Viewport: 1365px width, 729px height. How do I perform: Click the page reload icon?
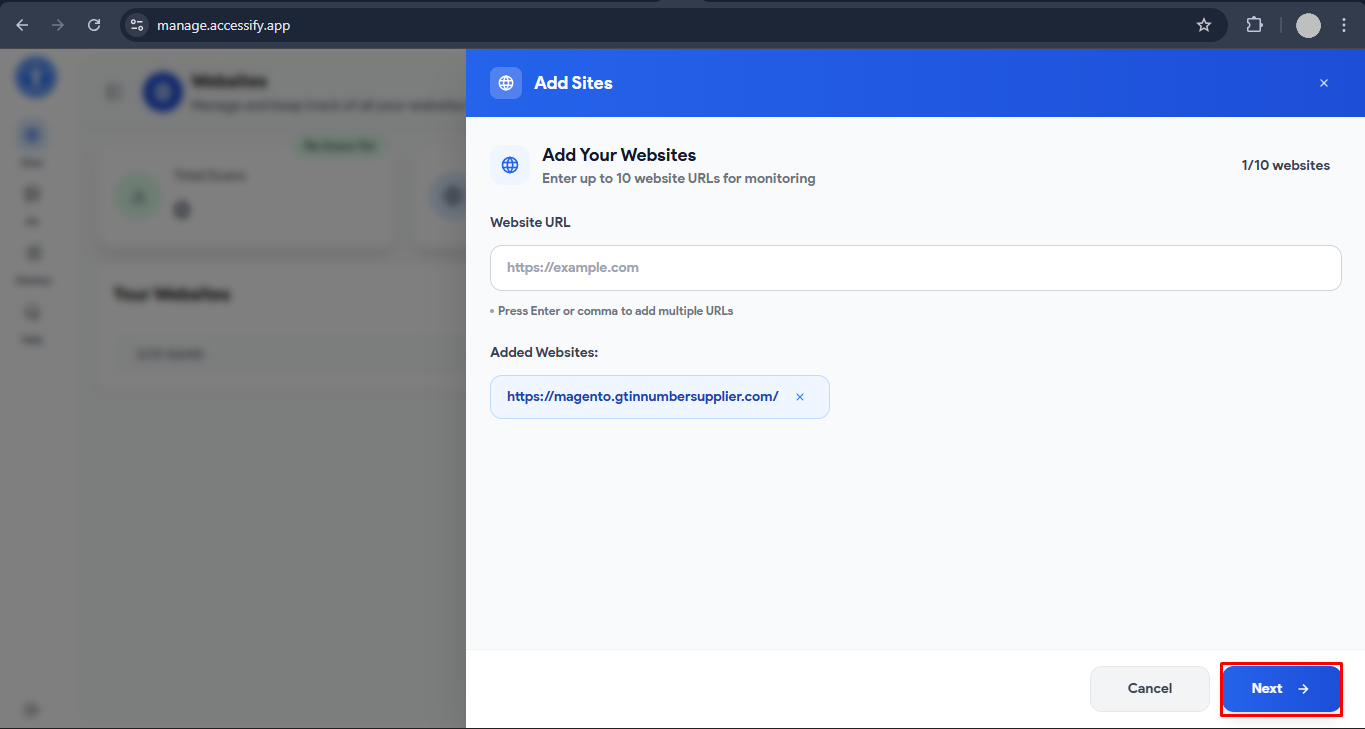(x=94, y=25)
